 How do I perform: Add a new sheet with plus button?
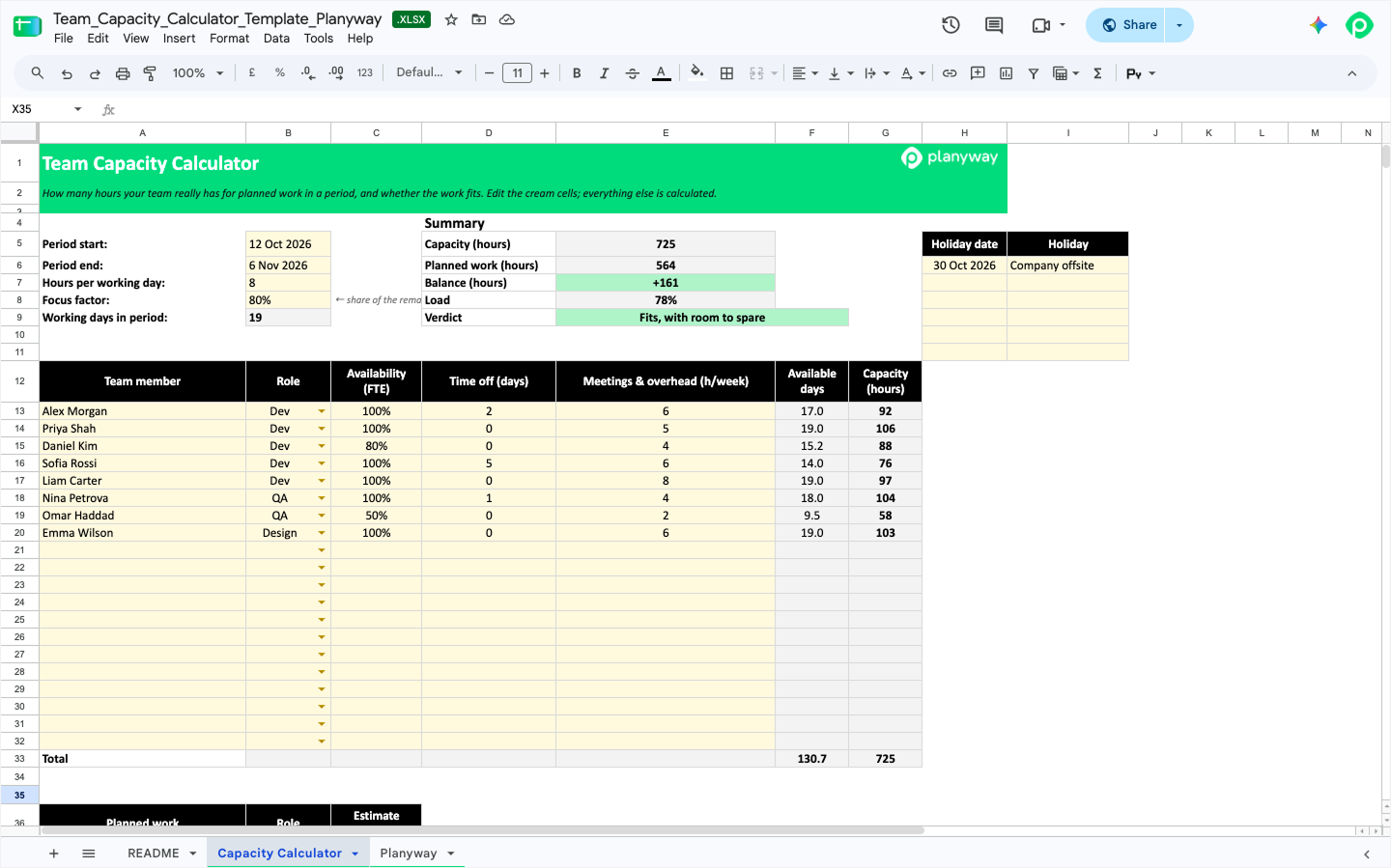point(54,854)
